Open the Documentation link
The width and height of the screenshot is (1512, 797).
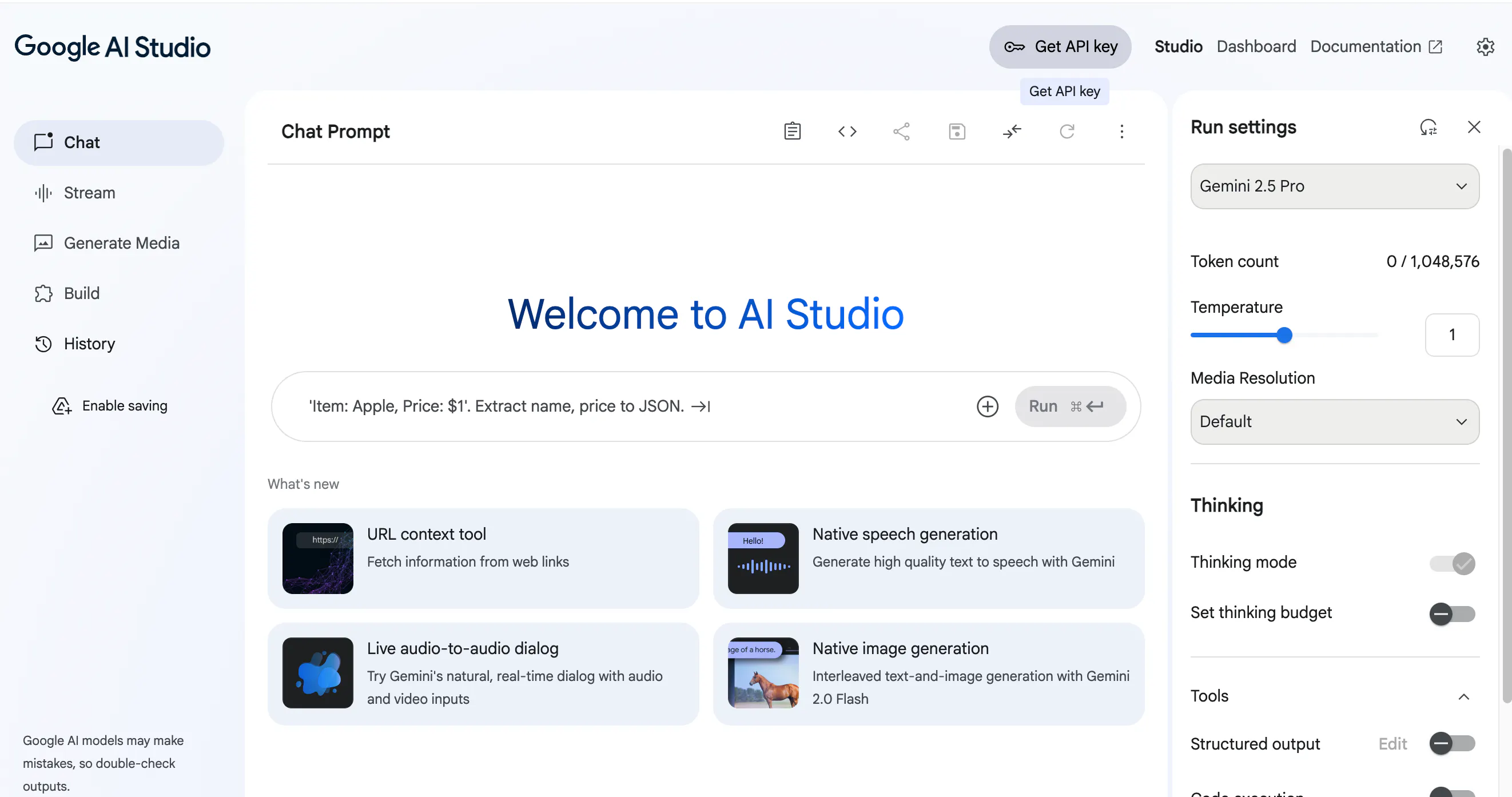click(x=1376, y=46)
